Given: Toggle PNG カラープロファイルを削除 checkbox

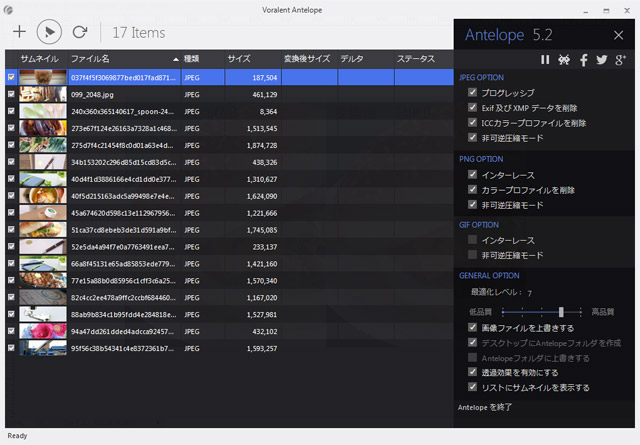Looking at the screenshot, I should (472, 190).
